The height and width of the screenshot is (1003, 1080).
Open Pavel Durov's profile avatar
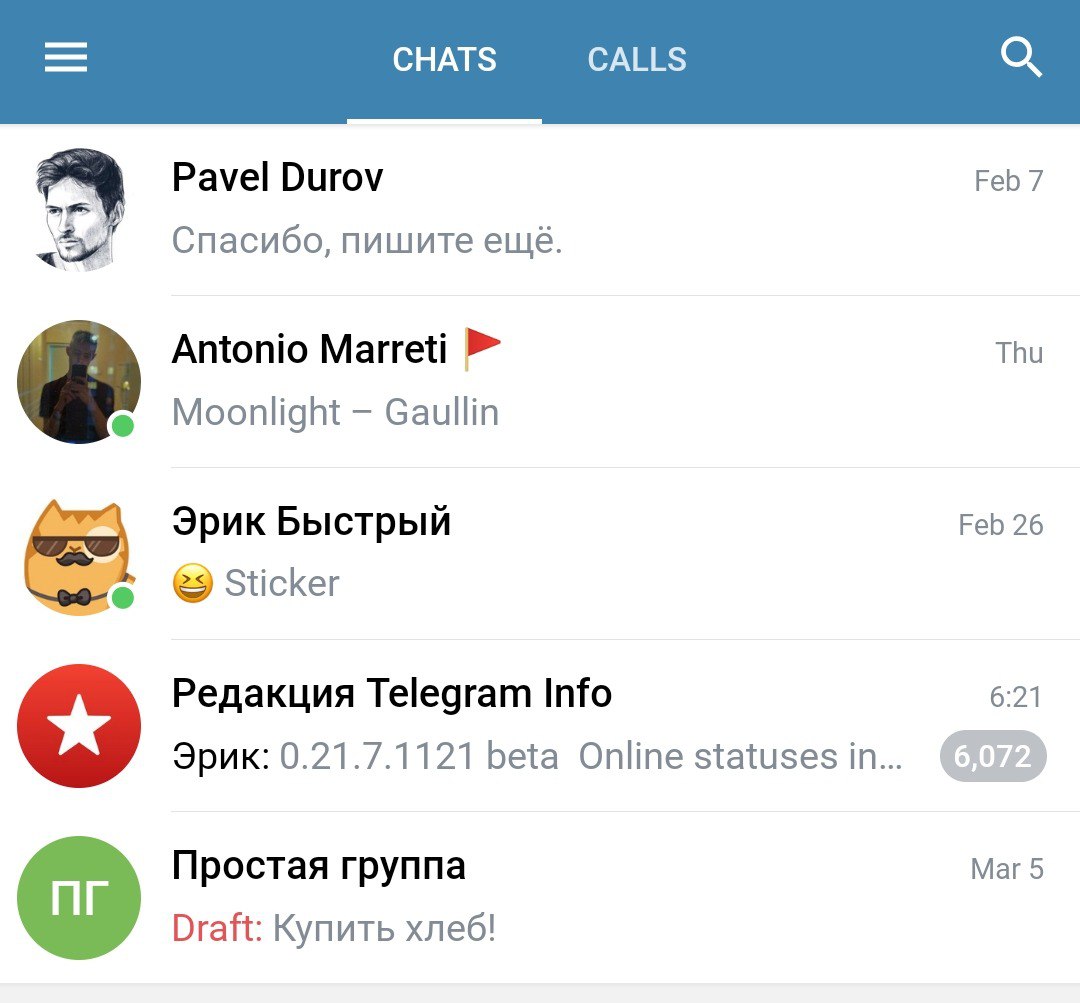[x=79, y=209]
